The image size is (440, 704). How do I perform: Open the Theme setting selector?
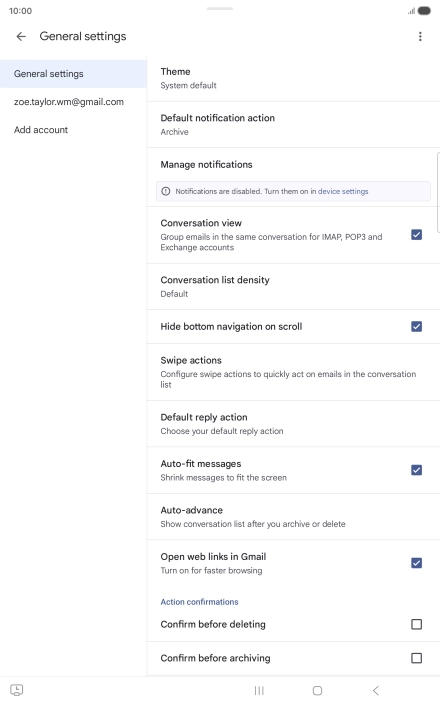point(293,79)
